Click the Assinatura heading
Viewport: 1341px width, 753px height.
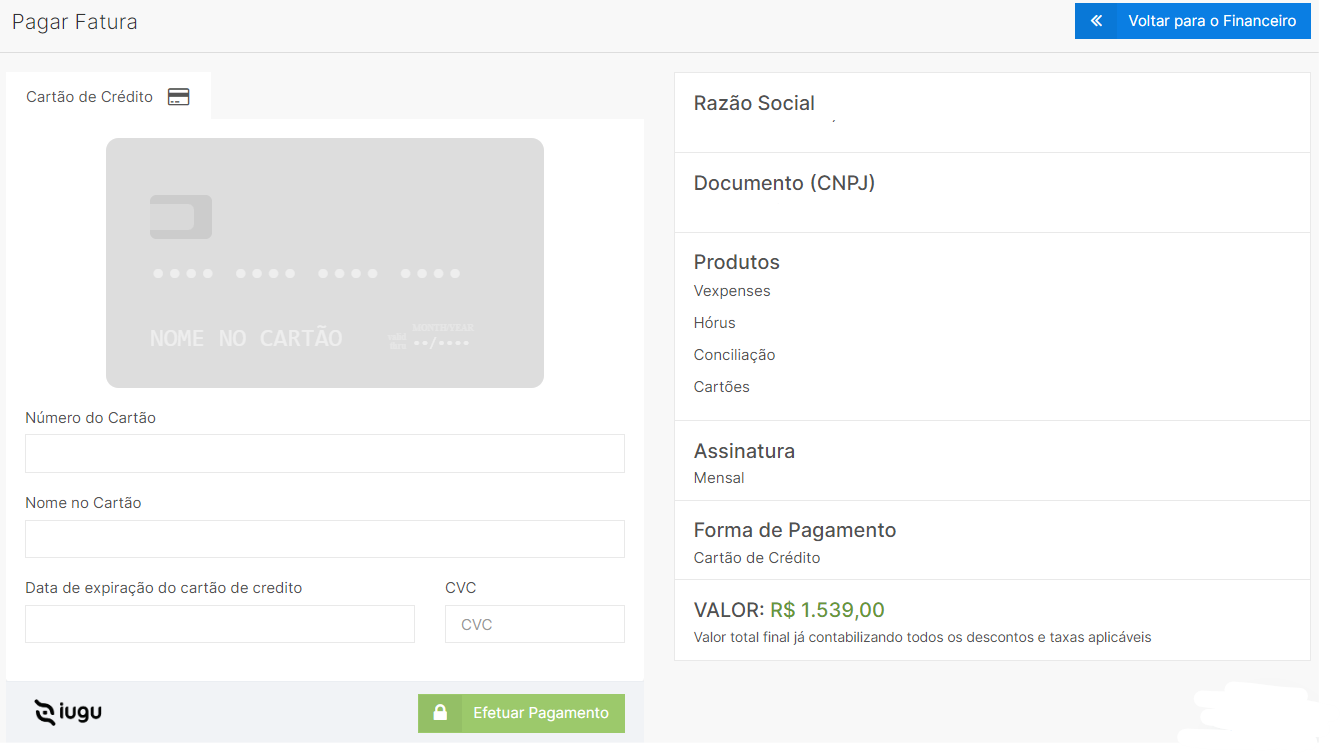point(745,451)
